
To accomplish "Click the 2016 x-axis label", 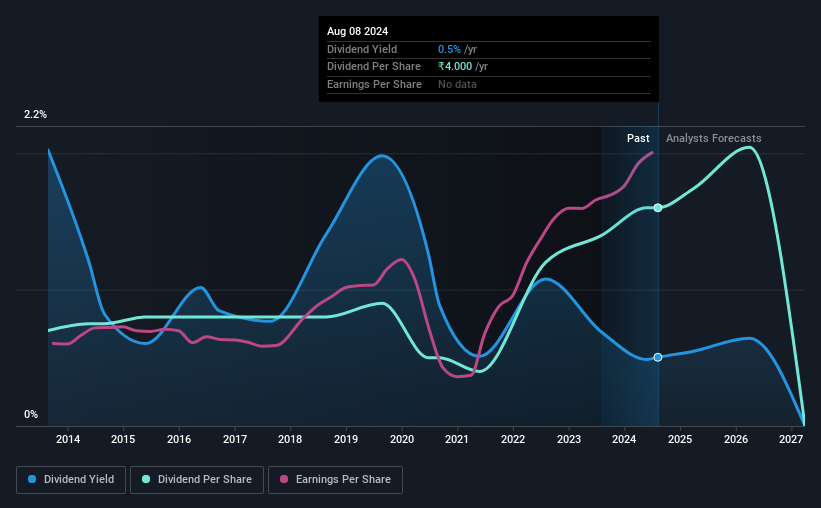I will pyautogui.click(x=179, y=439).
